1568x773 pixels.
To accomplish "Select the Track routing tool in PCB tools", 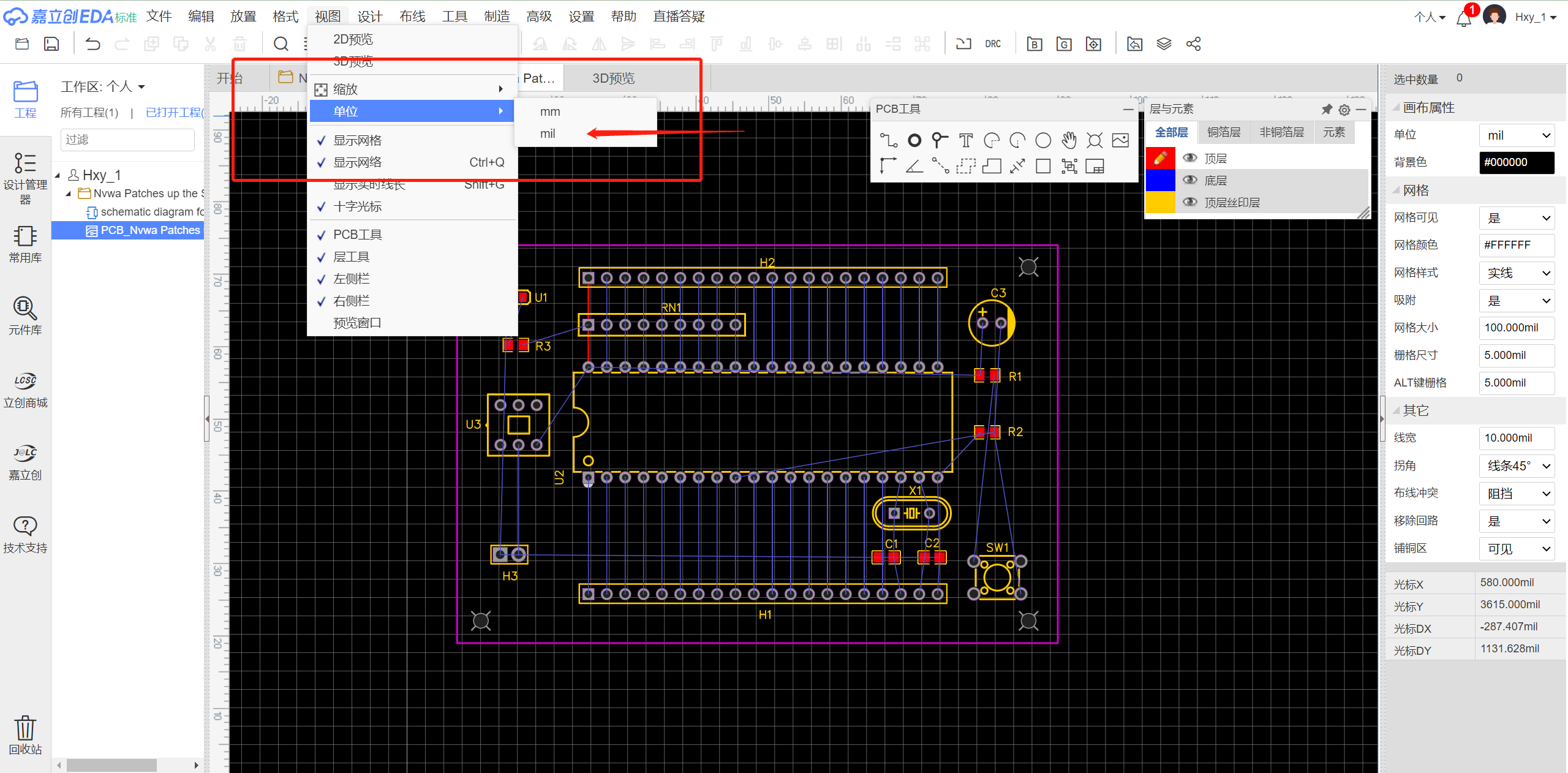I will pyautogui.click(x=888, y=140).
